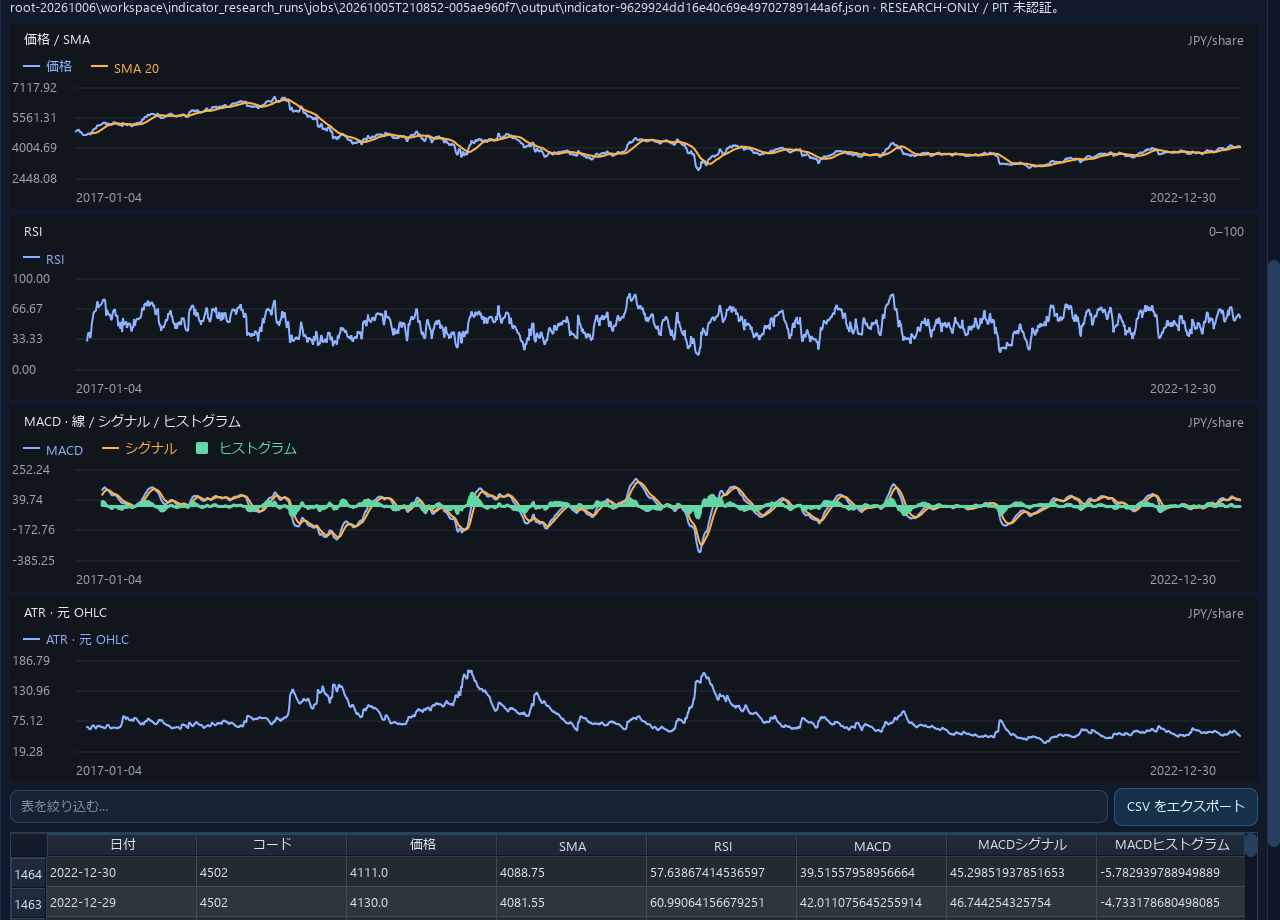Sort by the MACDシグナル column header
This screenshot has width=1280, height=920.
coord(1022,845)
